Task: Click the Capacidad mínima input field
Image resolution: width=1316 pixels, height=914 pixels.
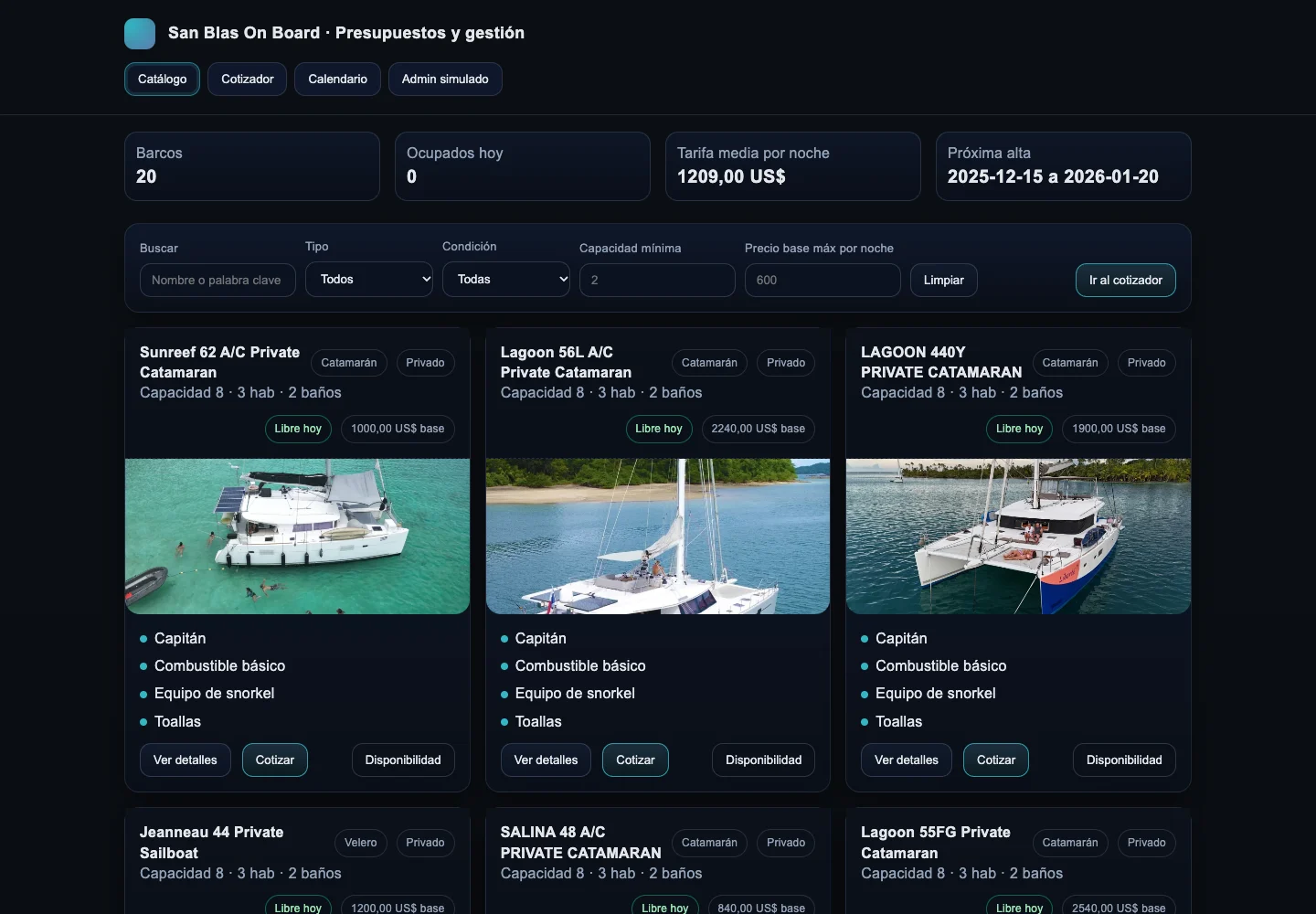Action: 657,280
